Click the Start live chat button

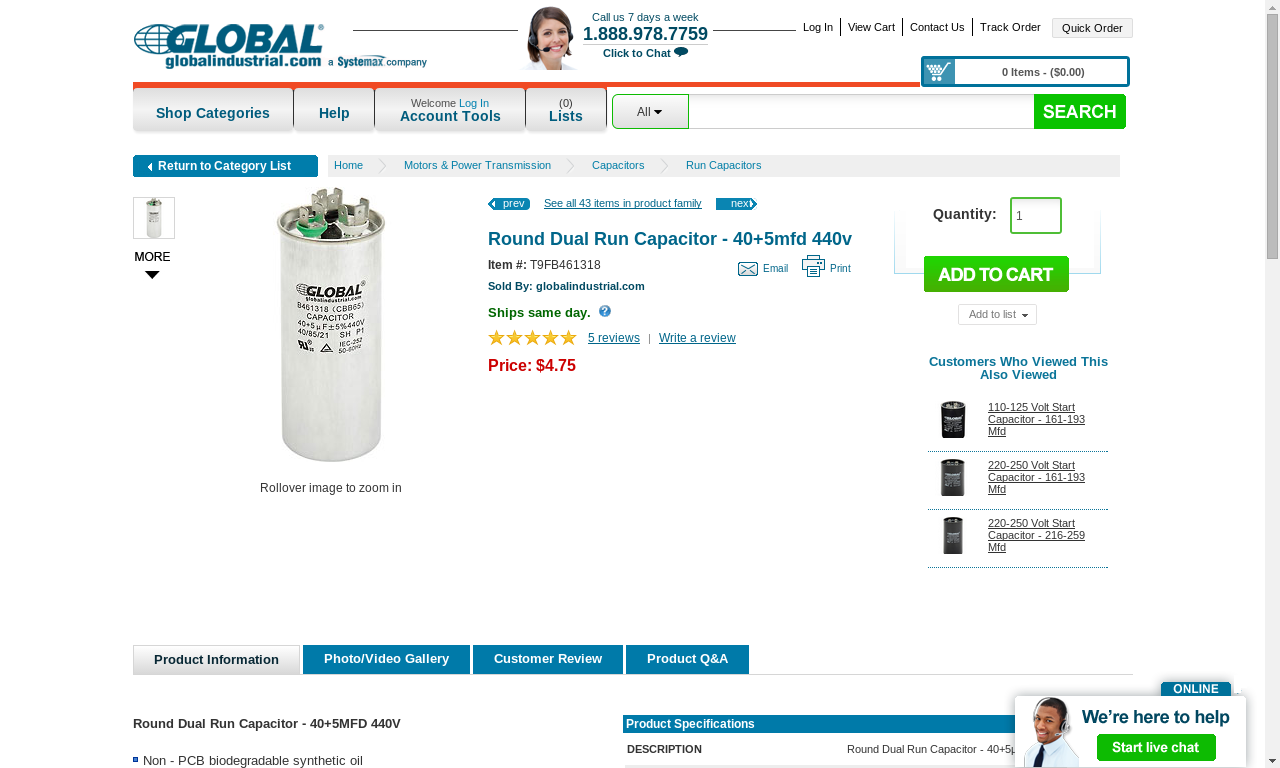1156,747
